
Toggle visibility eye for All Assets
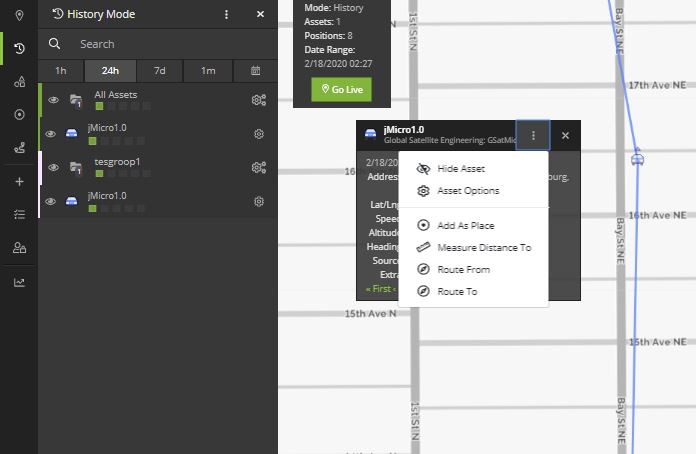52,100
